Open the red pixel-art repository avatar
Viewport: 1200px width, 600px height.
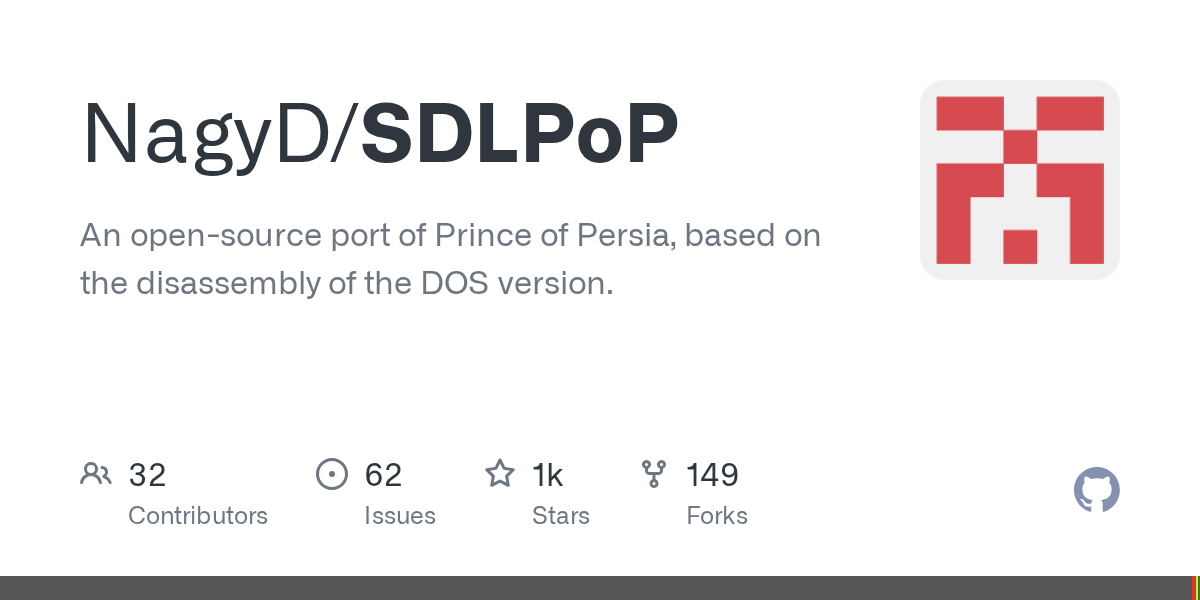(1019, 180)
